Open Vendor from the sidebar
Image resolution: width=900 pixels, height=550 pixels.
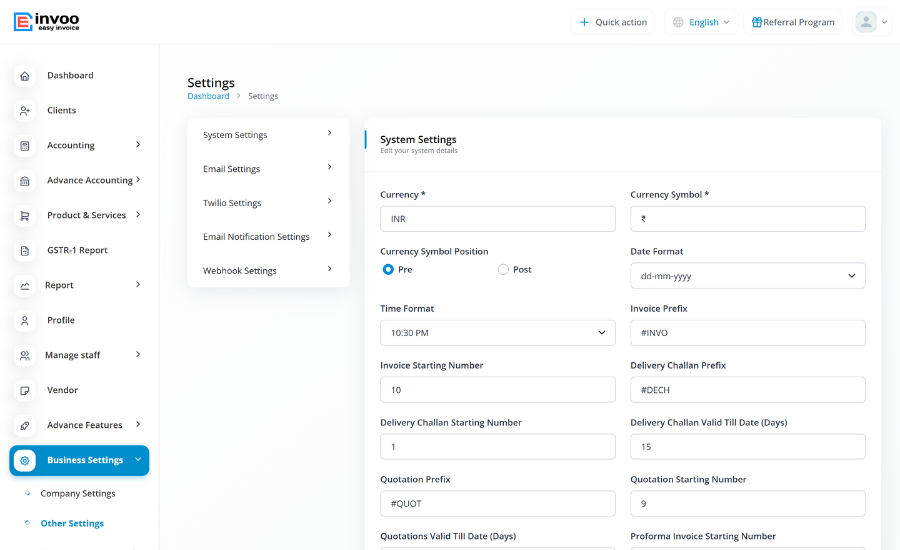click(x=62, y=390)
